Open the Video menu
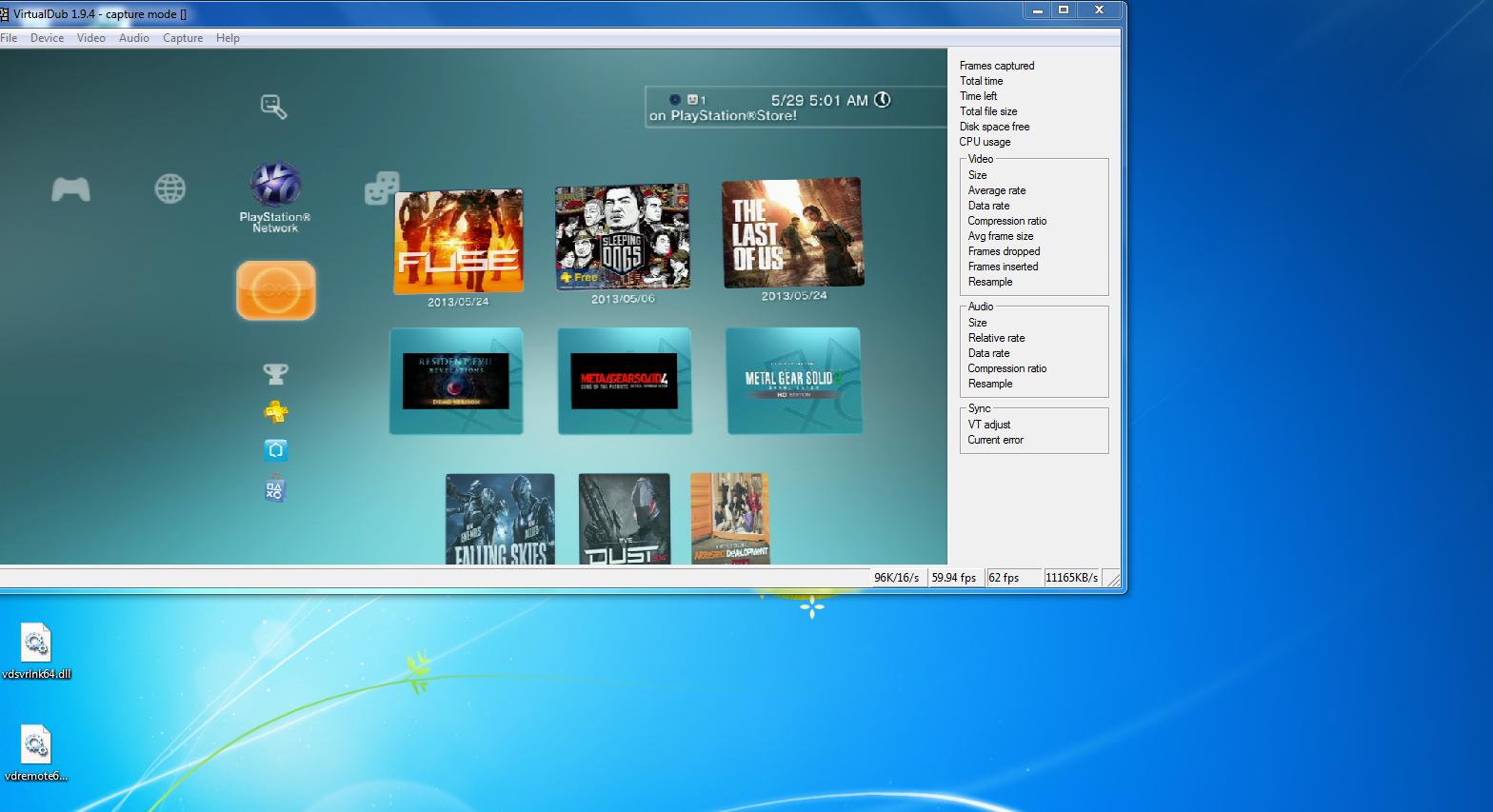This screenshot has width=1493, height=812. click(x=91, y=38)
